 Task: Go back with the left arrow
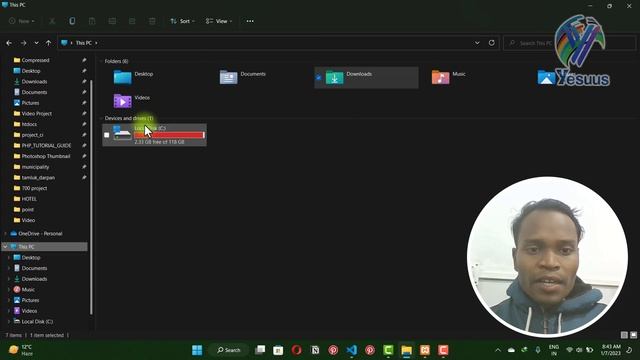[x=9, y=43]
